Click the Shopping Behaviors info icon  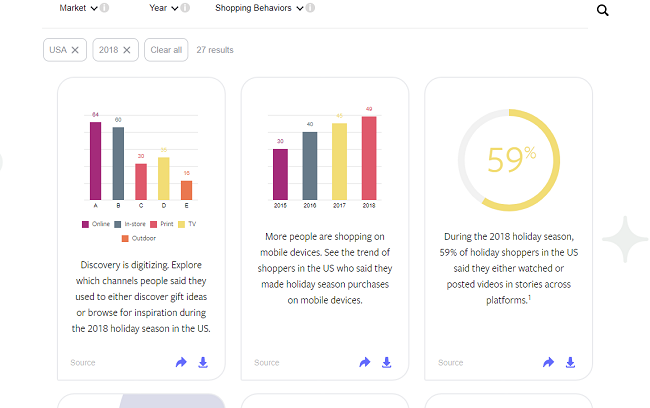click(310, 7)
